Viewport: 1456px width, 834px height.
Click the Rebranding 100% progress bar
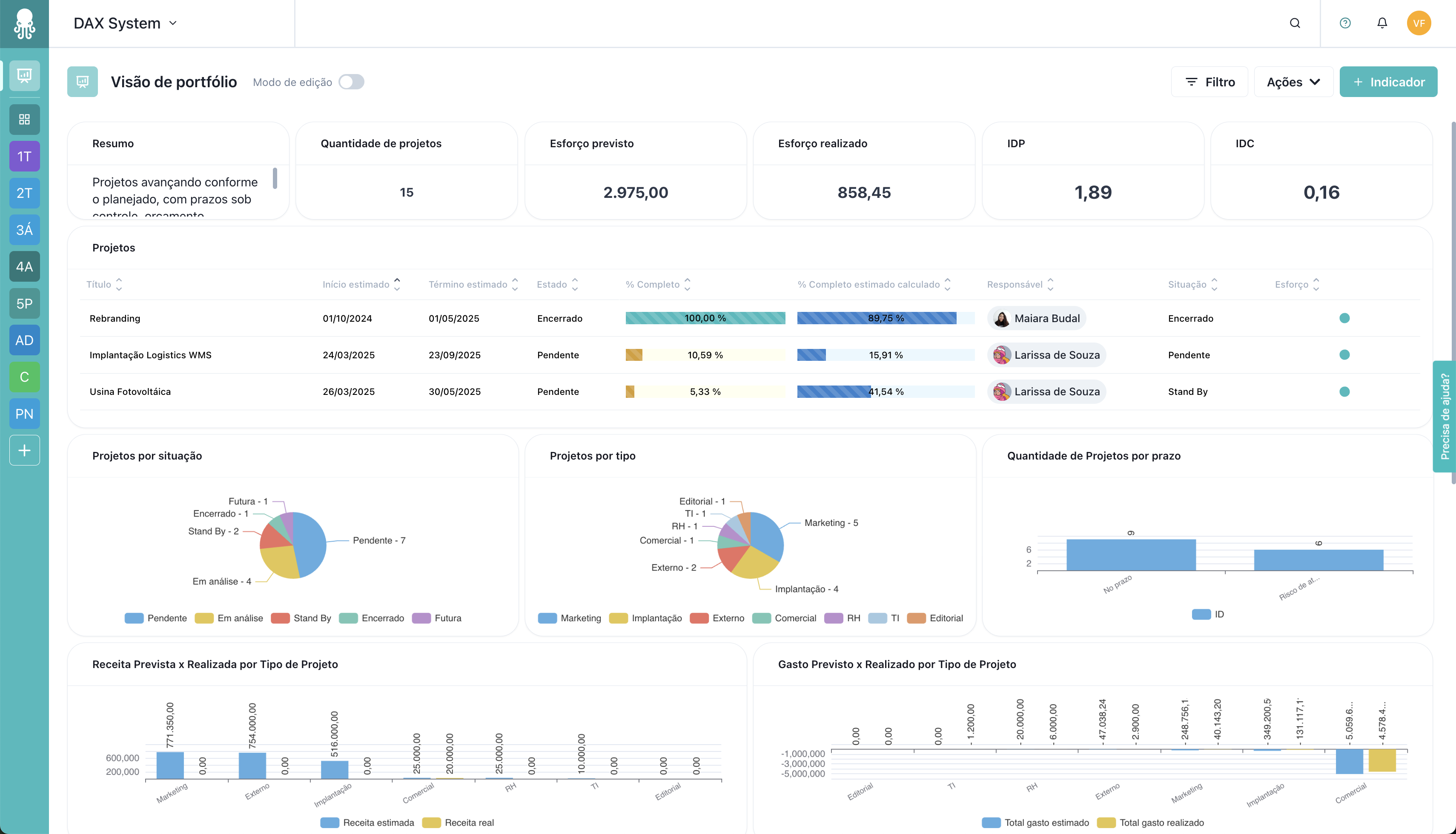point(705,318)
